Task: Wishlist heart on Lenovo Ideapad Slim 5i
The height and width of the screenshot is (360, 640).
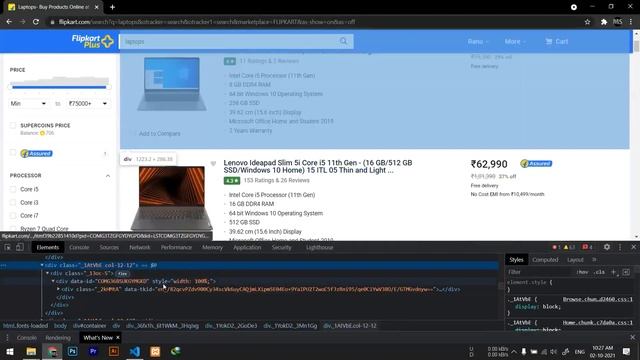Action: [x=213, y=164]
